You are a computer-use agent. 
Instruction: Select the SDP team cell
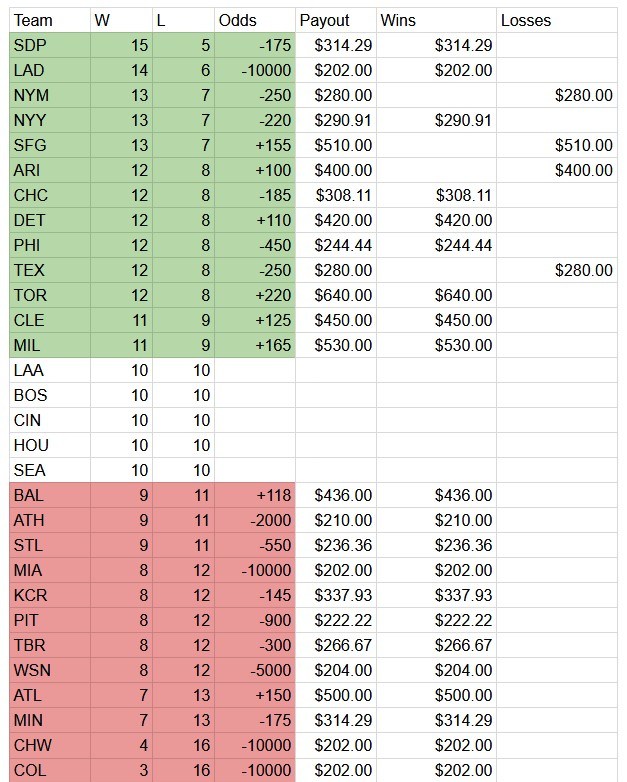(x=48, y=46)
